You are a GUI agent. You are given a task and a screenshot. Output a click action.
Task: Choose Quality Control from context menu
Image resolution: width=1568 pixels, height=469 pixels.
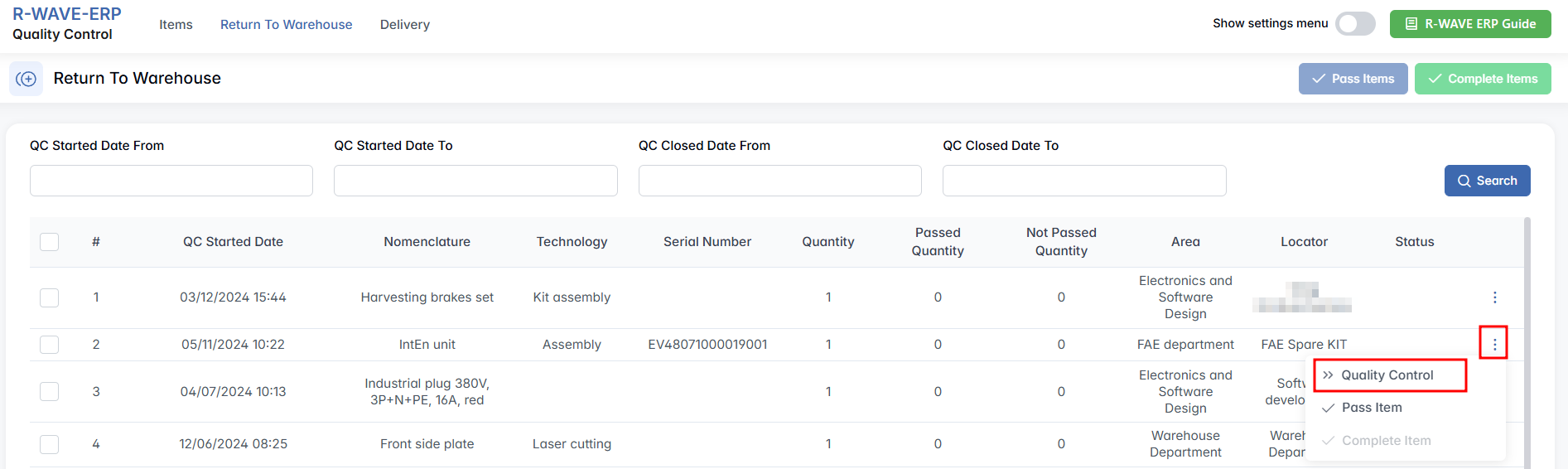click(1387, 375)
